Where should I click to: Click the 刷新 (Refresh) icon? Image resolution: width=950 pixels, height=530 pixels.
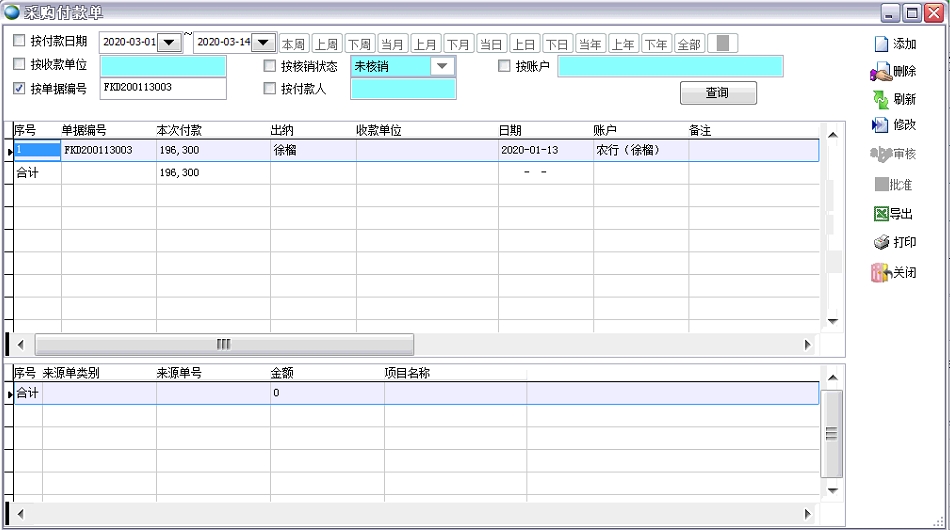880,99
